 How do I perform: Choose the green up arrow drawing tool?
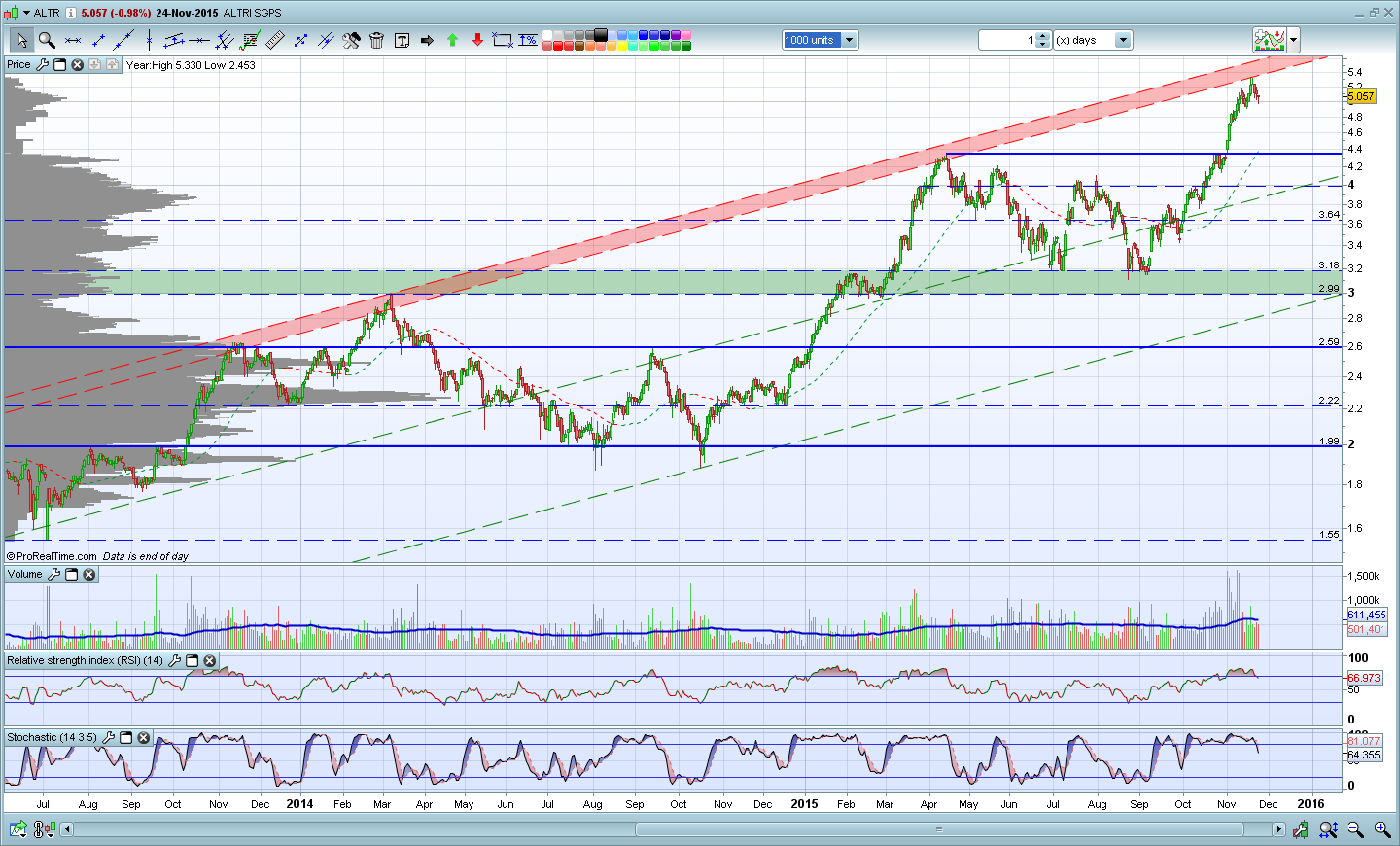[452, 40]
